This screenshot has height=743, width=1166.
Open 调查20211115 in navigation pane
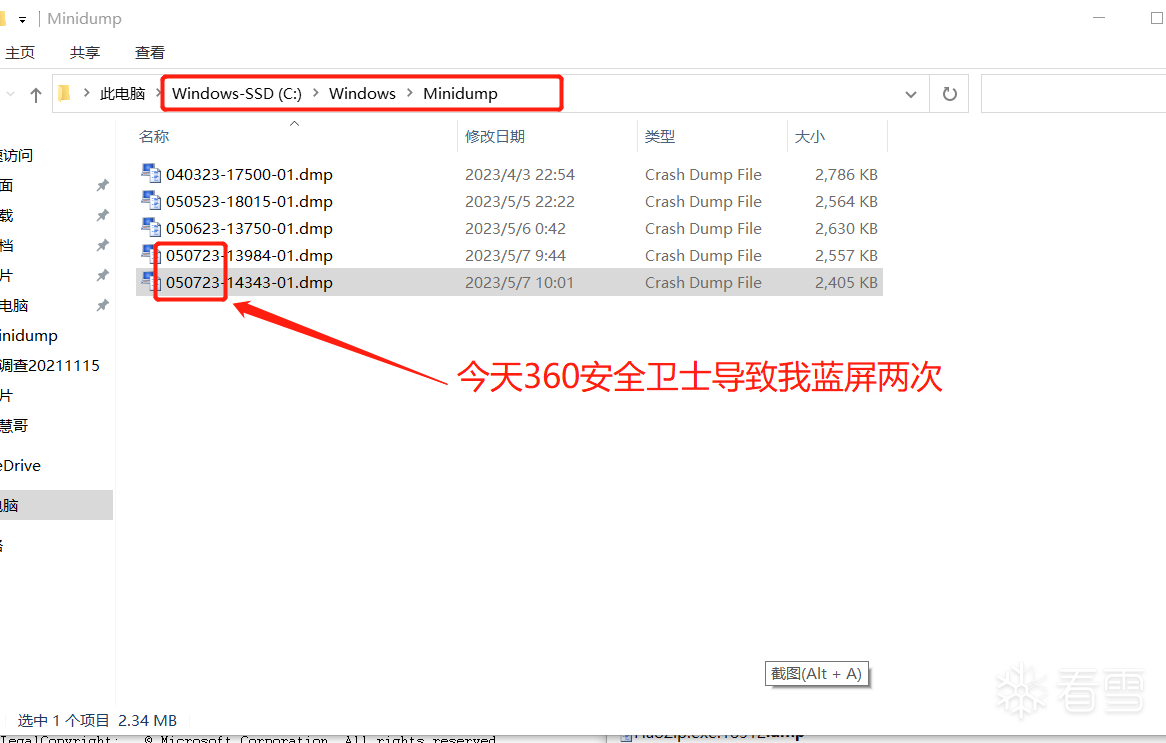point(50,366)
